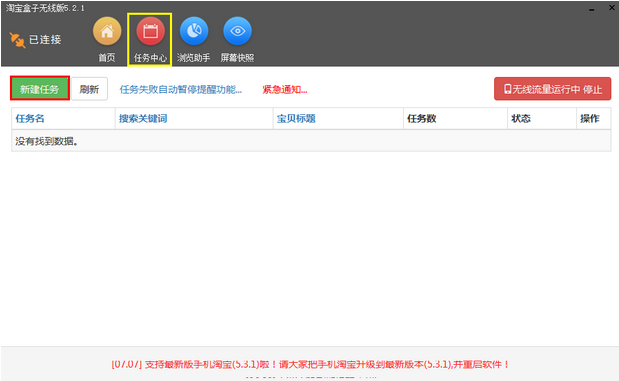Open the red 紧急通知 notice link

285,90
